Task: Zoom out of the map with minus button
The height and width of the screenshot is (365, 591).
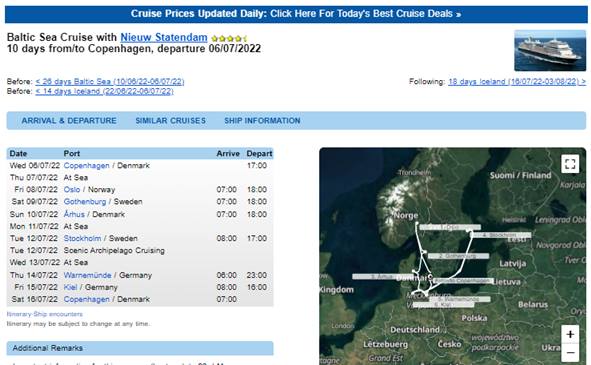Action: (x=570, y=353)
